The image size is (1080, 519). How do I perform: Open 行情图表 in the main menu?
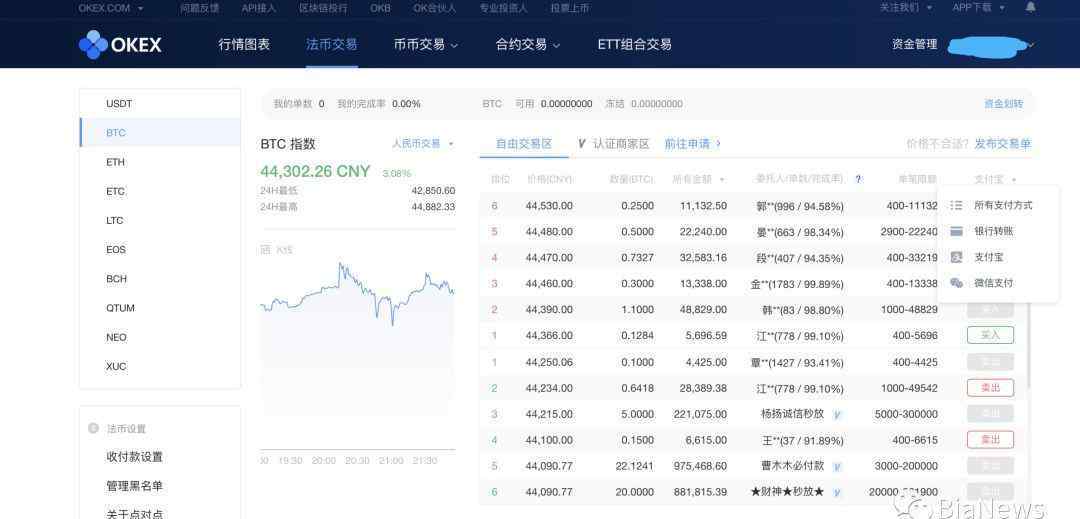244,45
